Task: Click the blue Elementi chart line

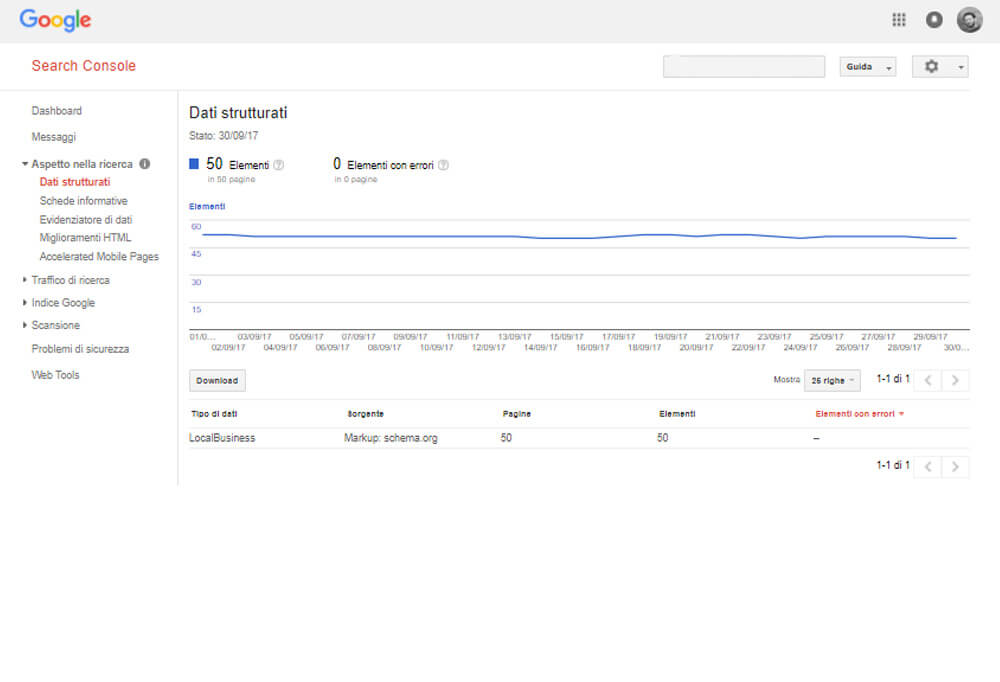Action: point(579,236)
